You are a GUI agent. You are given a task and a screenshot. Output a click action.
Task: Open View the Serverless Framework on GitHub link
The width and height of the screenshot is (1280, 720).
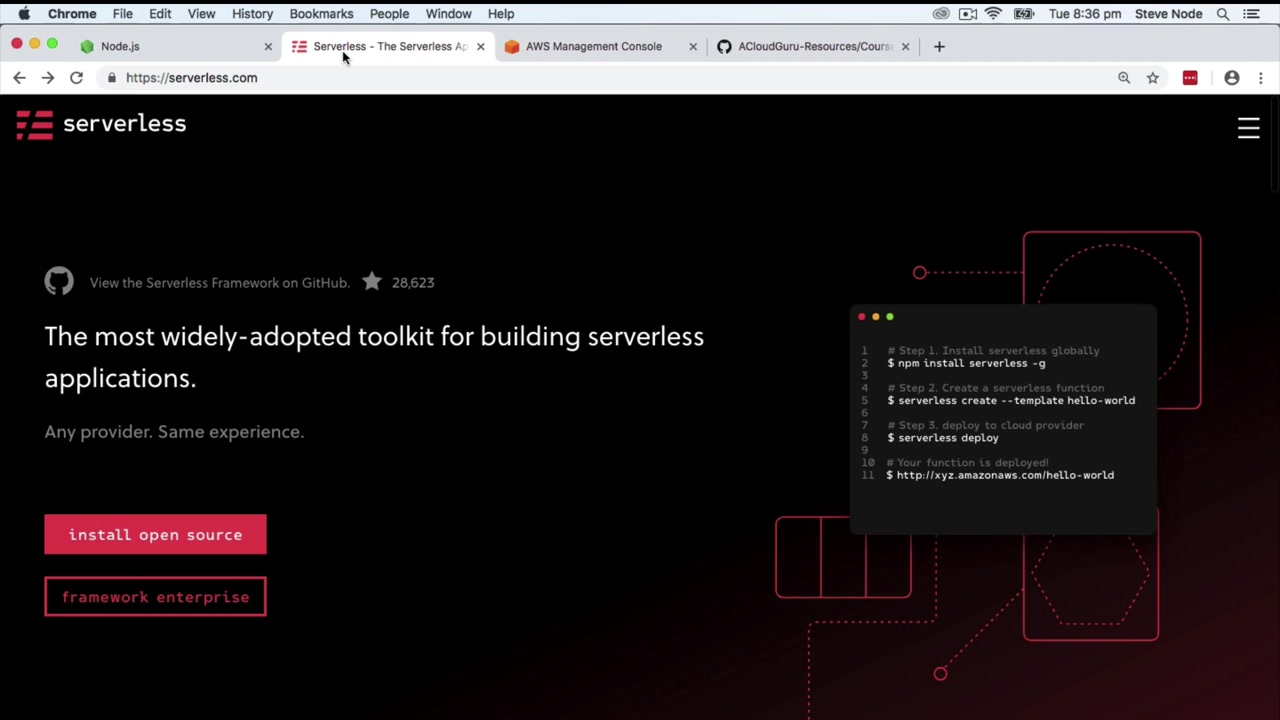[219, 283]
